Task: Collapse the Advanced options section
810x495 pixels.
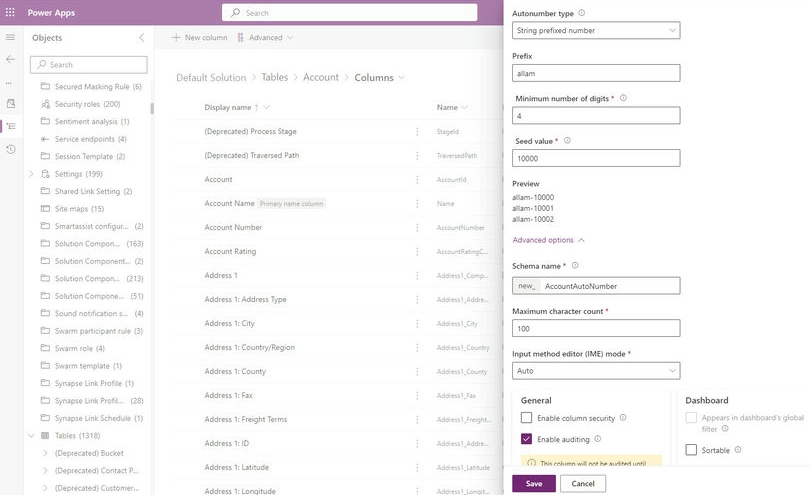Action: (x=549, y=240)
